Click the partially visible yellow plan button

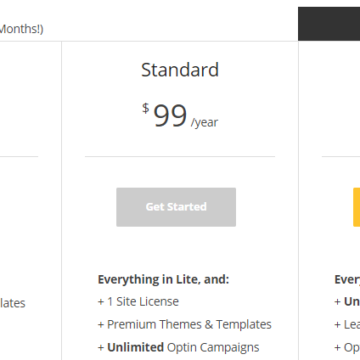356,207
